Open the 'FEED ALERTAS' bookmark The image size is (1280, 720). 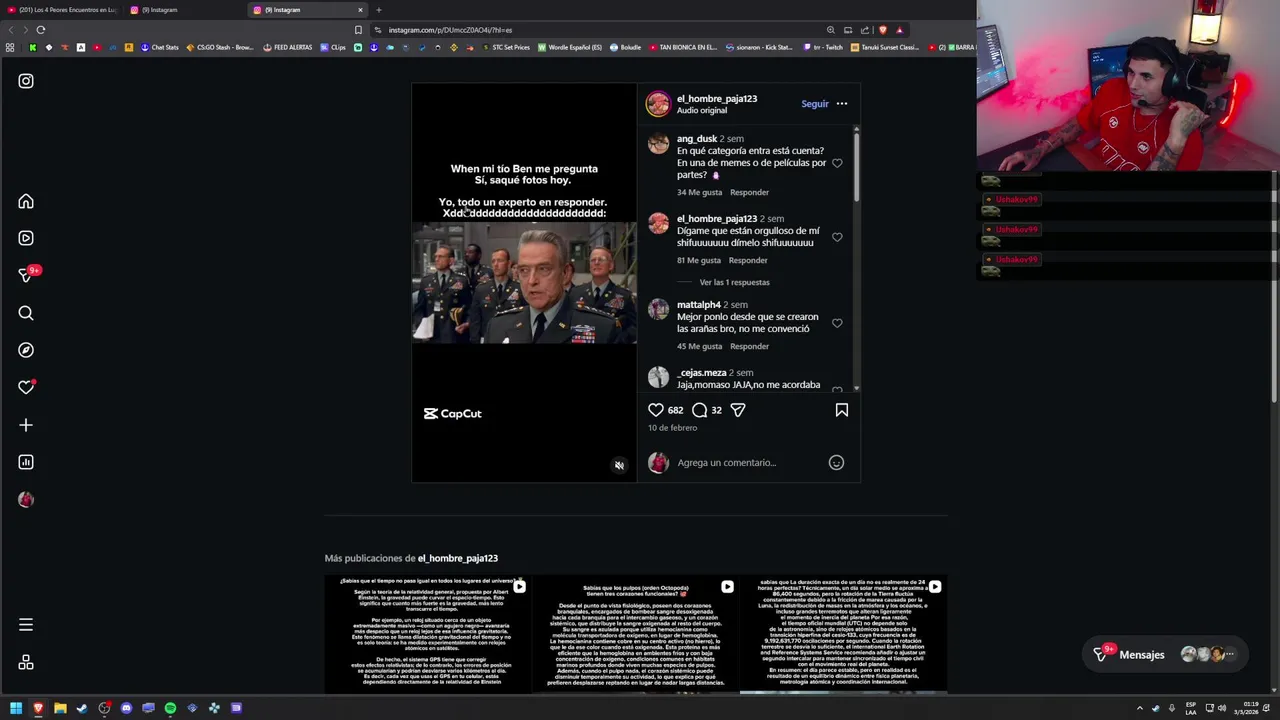pos(287,47)
